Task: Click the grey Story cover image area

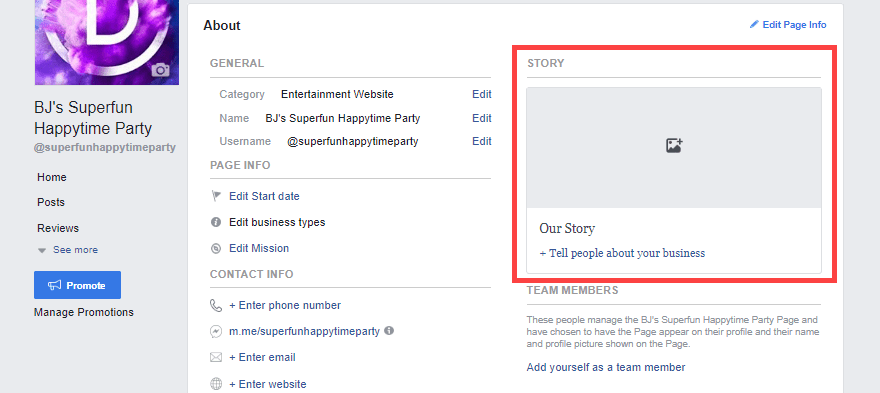Action: (674, 148)
